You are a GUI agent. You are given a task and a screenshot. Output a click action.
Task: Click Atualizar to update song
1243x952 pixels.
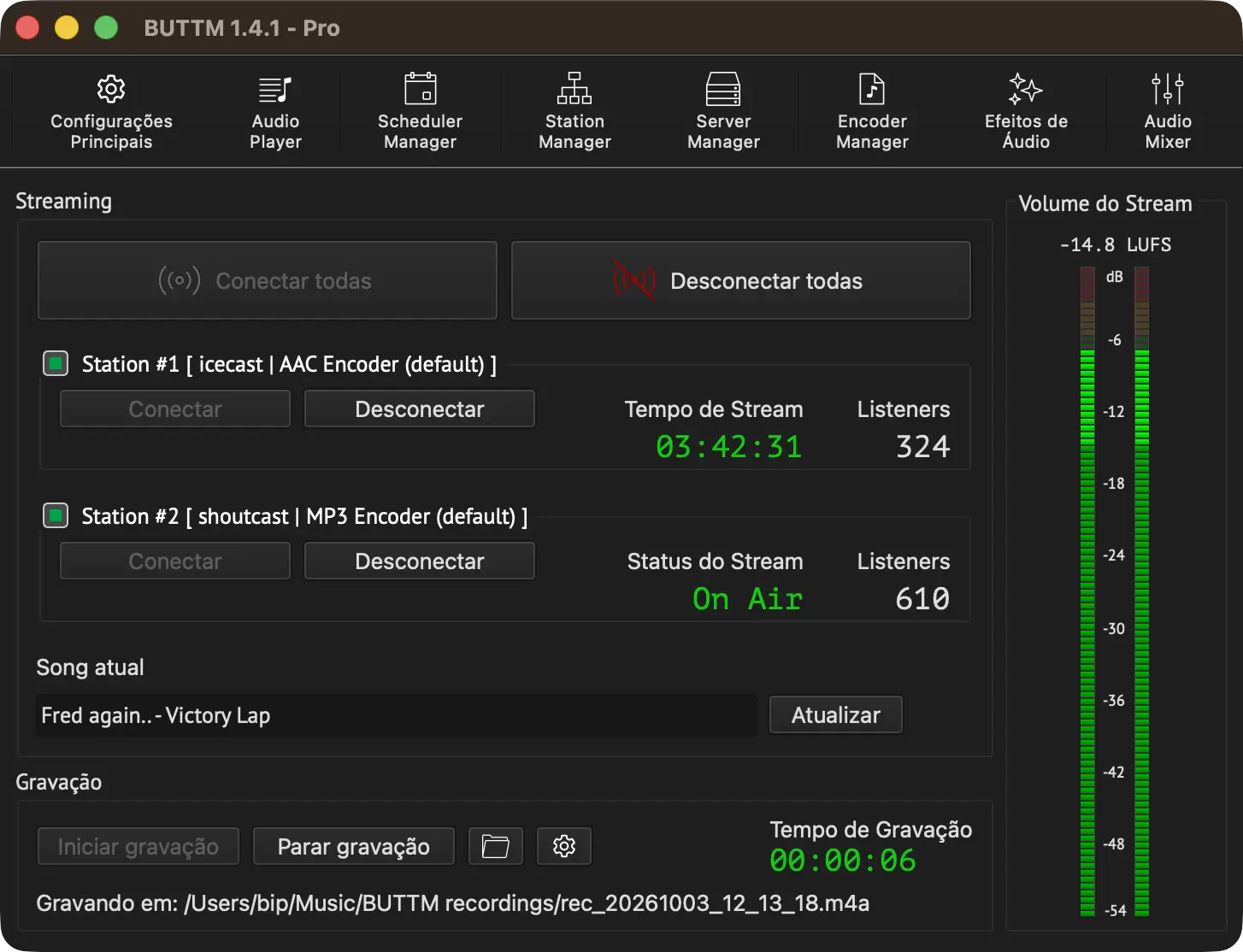pos(836,714)
